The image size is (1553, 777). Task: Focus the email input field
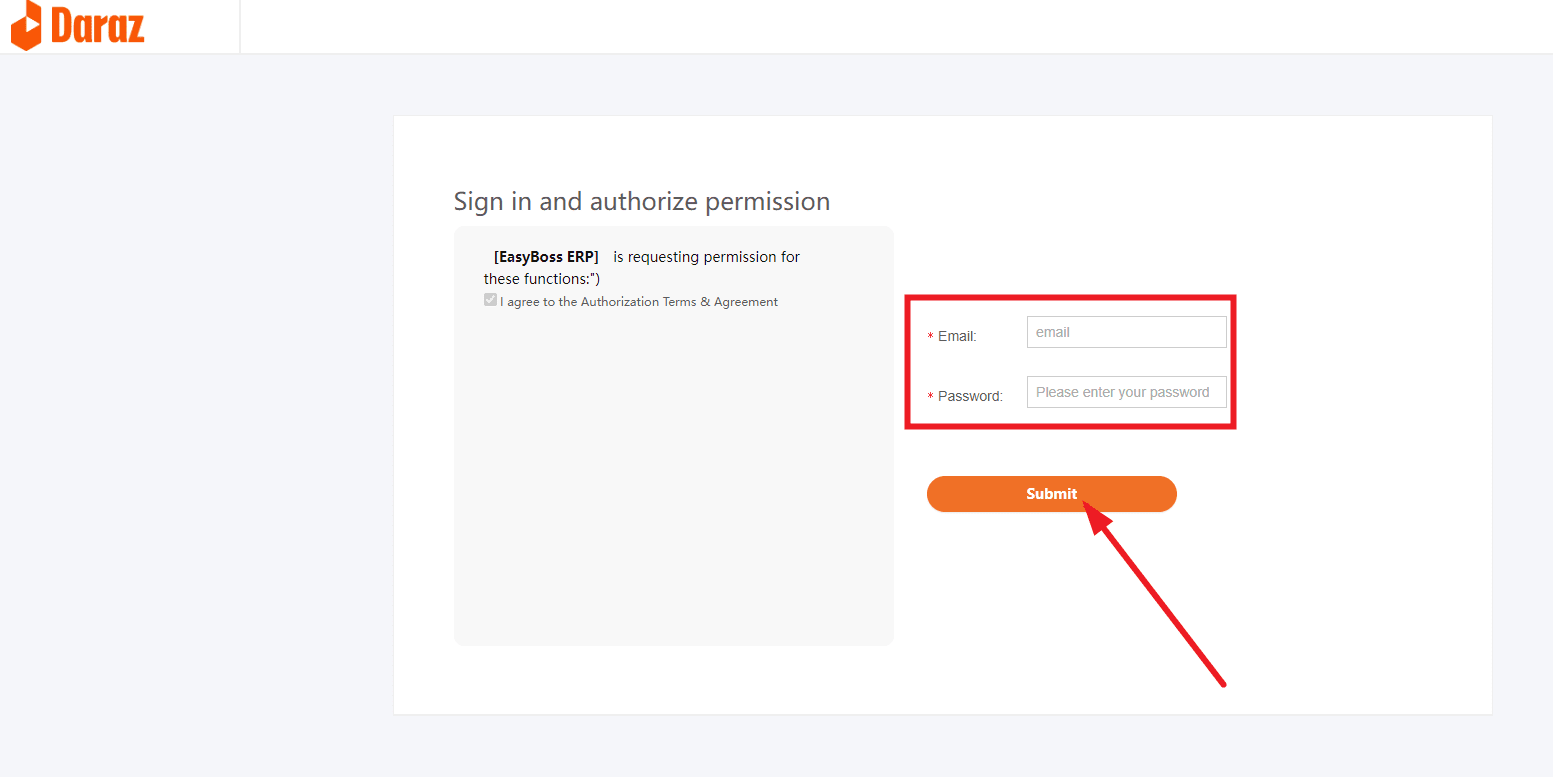(1126, 332)
